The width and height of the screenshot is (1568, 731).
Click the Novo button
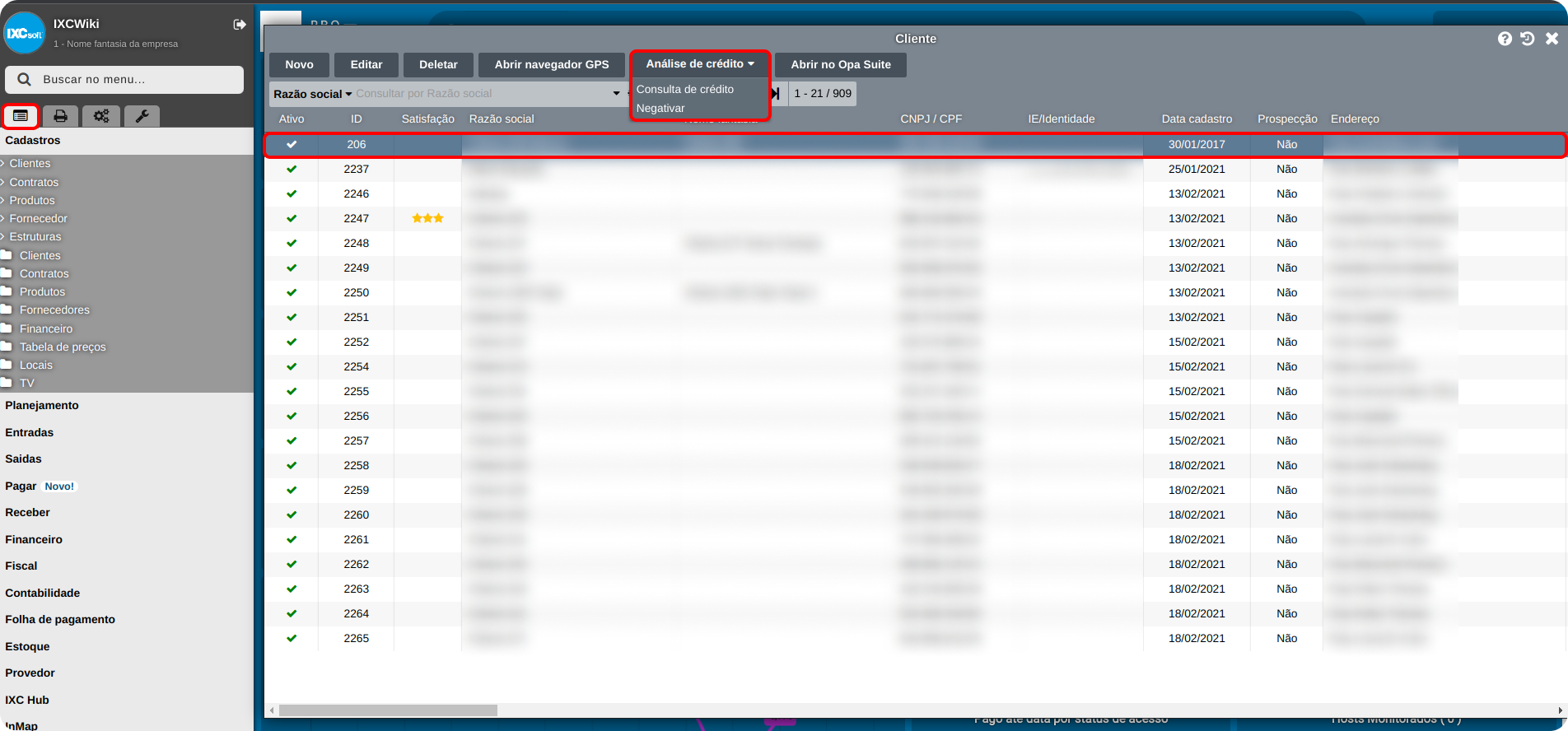point(299,65)
